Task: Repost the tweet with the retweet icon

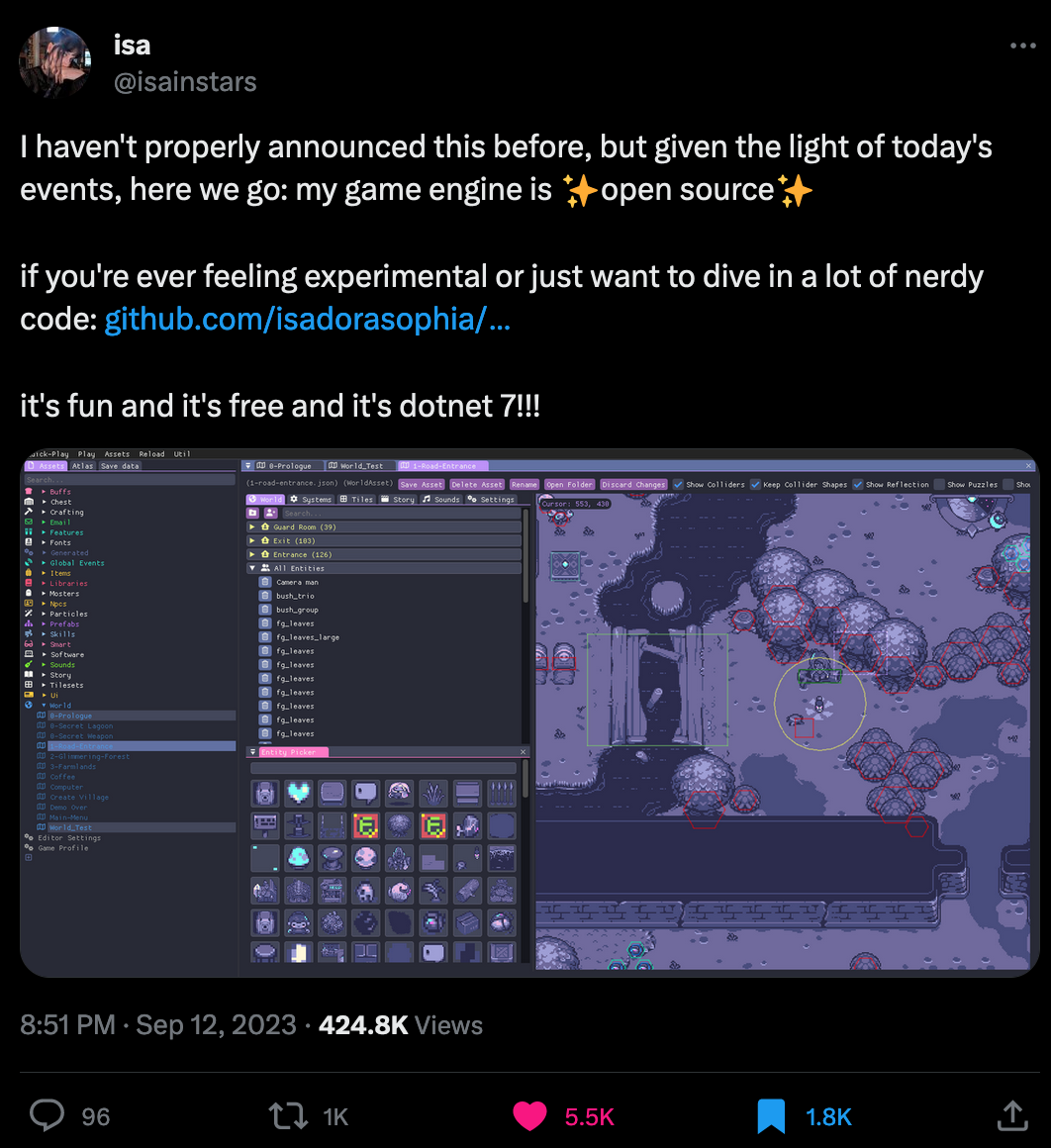Action: coord(288,1115)
